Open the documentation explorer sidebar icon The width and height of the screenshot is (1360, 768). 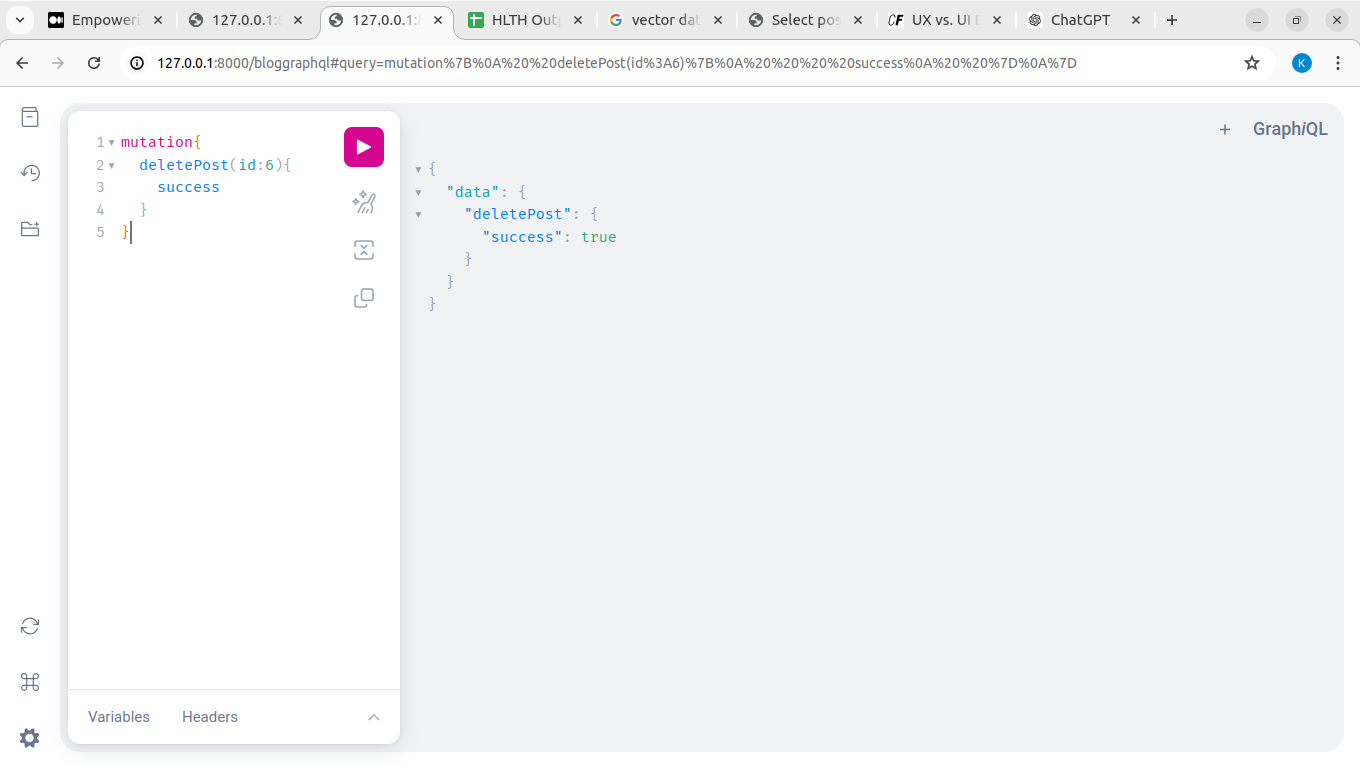pyautogui.click(x=30, y=117)
